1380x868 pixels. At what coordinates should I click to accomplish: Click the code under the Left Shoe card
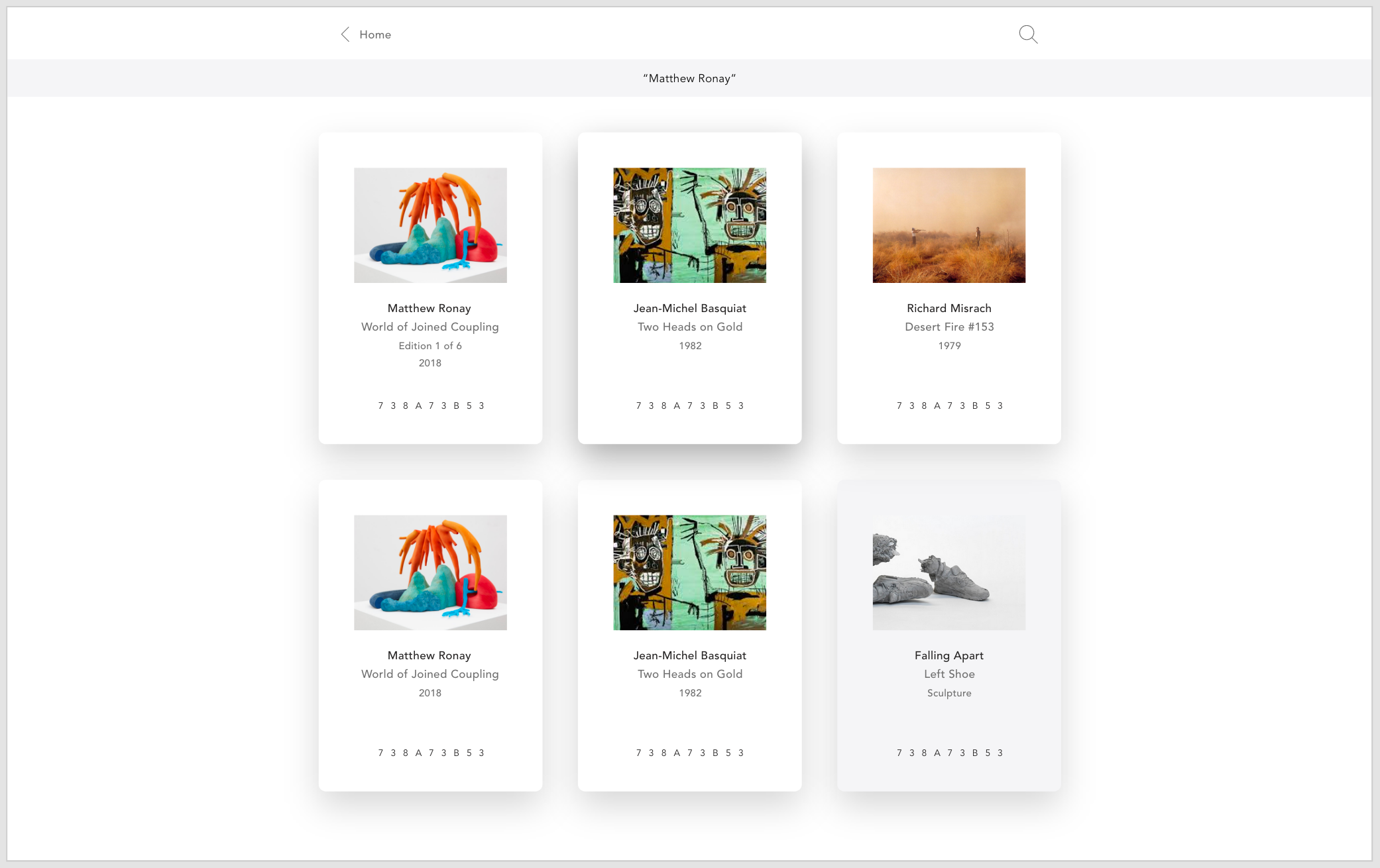pyautogui.click(x=949, y=753)
